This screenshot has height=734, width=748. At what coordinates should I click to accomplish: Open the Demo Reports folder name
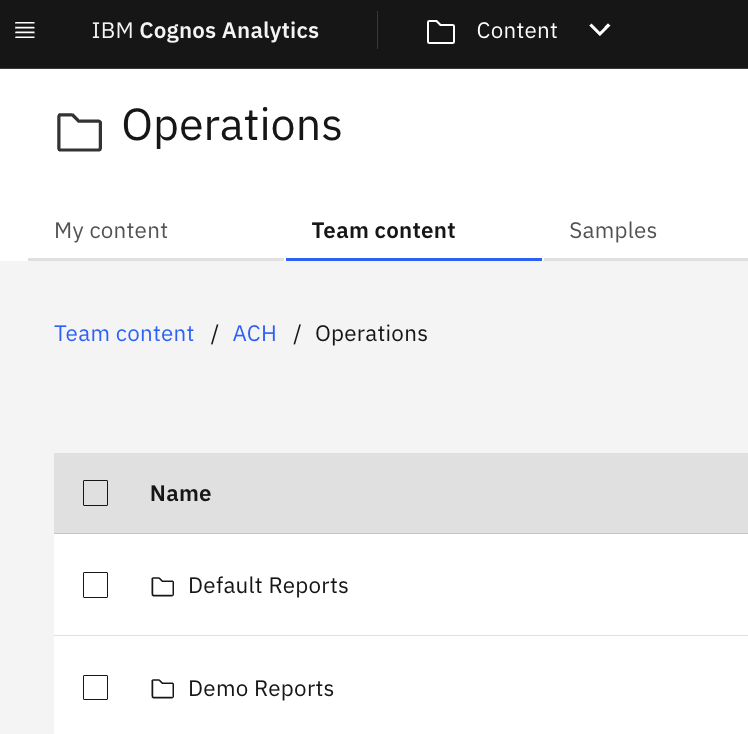pos(261,689)
